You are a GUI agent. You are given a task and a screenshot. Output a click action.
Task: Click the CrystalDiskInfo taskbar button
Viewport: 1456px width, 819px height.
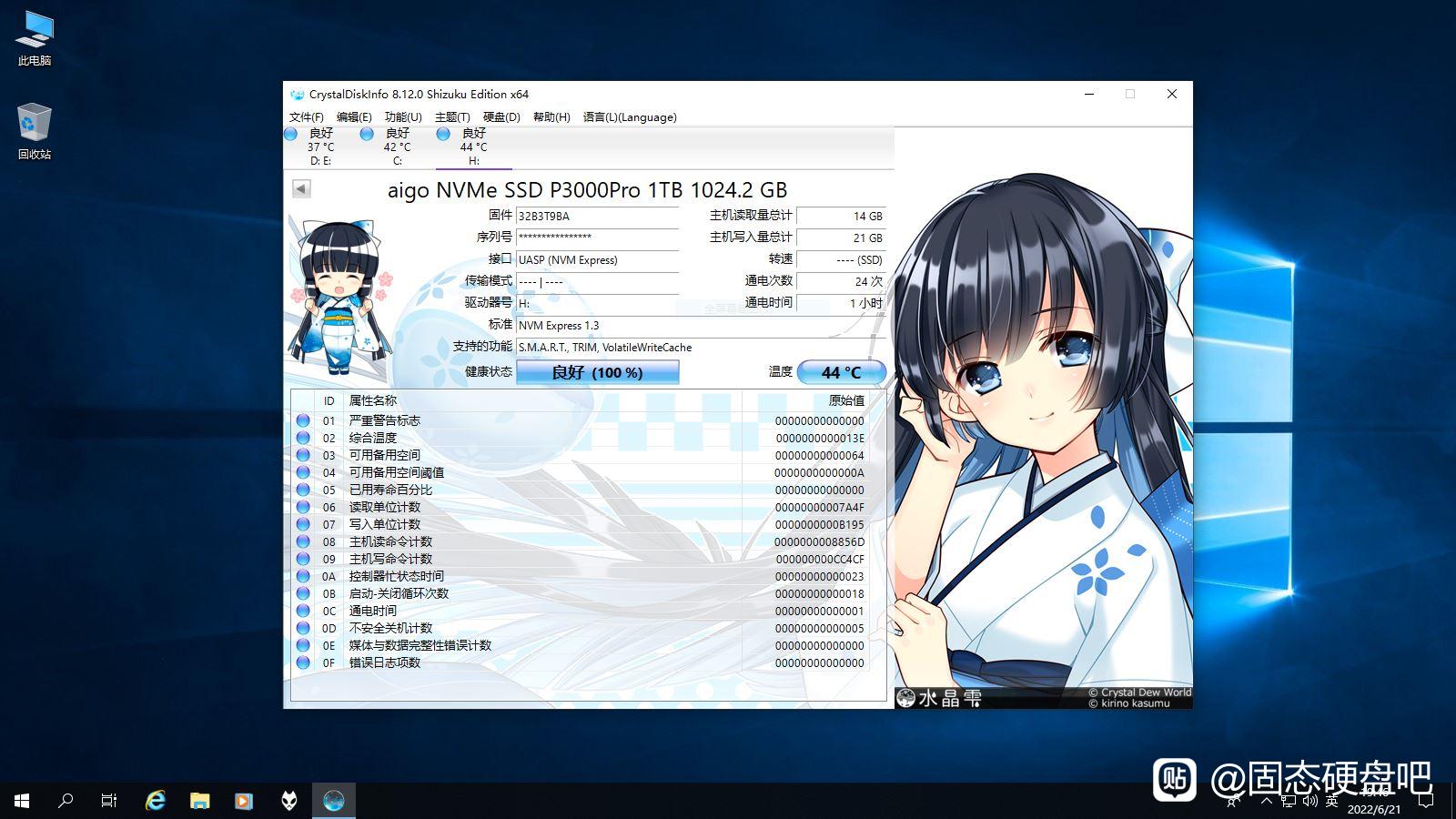tap(334, 801)
